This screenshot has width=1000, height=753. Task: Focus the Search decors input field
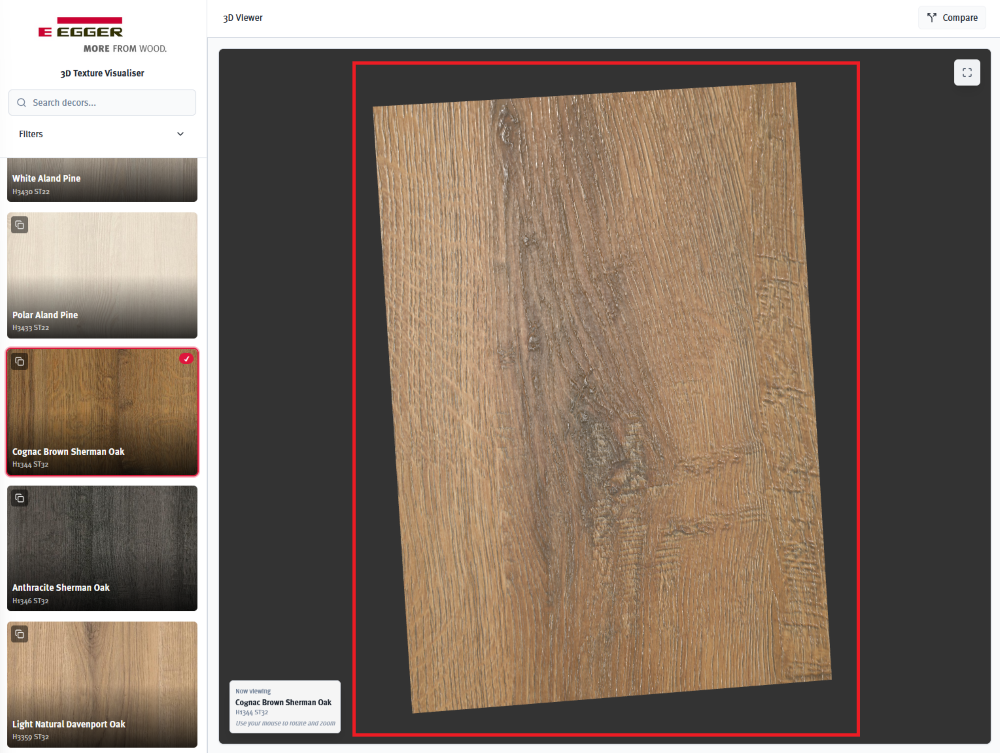102,103
